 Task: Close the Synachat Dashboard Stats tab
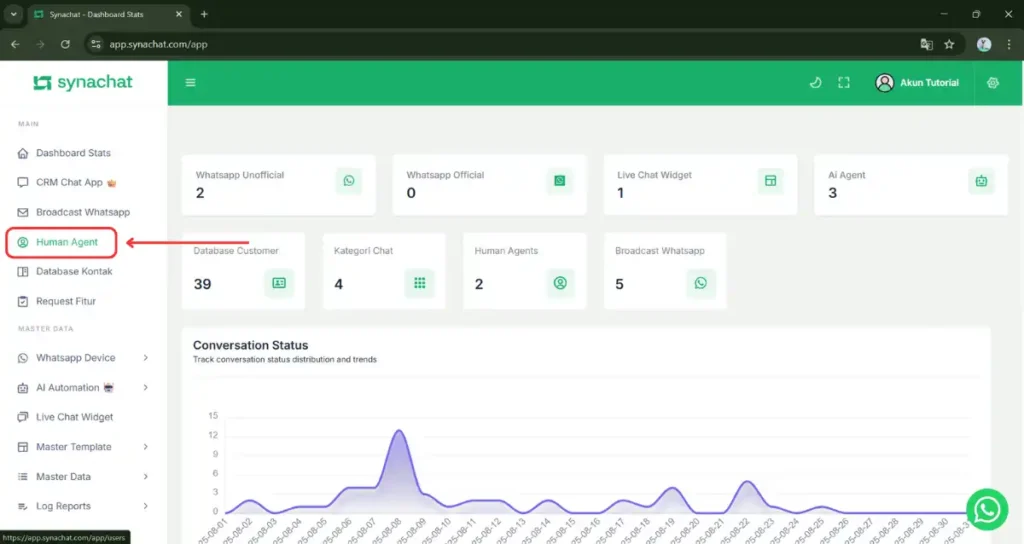click(178, 14)
